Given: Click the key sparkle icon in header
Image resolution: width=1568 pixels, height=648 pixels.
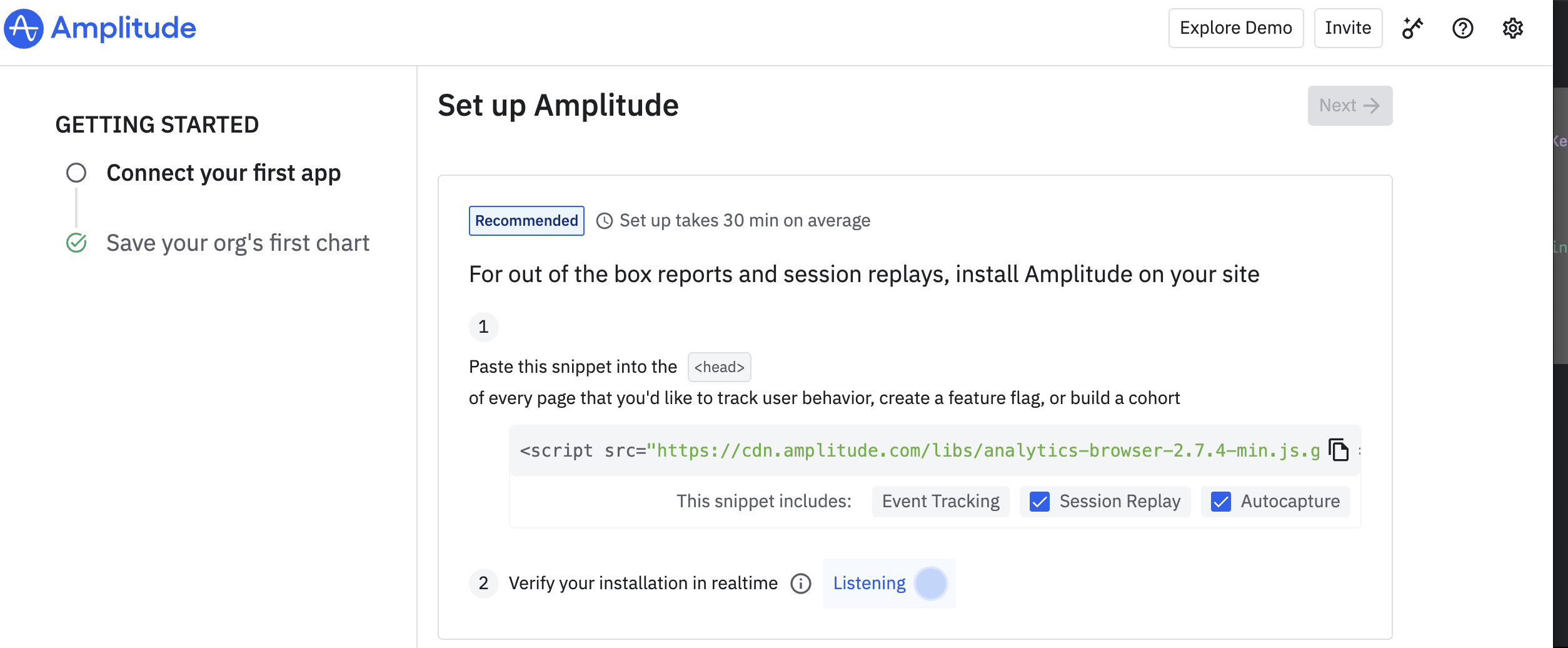Looking at the screenshot, I should point(1412,28).
